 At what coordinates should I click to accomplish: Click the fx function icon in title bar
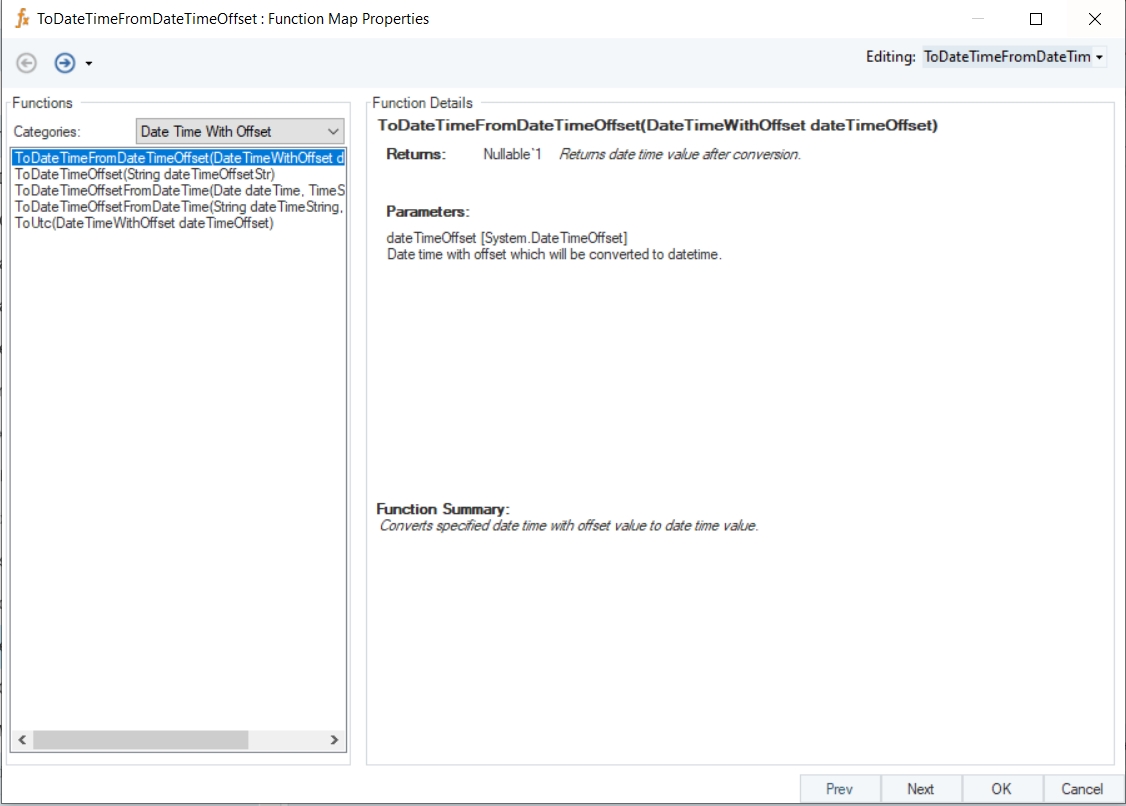22,19
